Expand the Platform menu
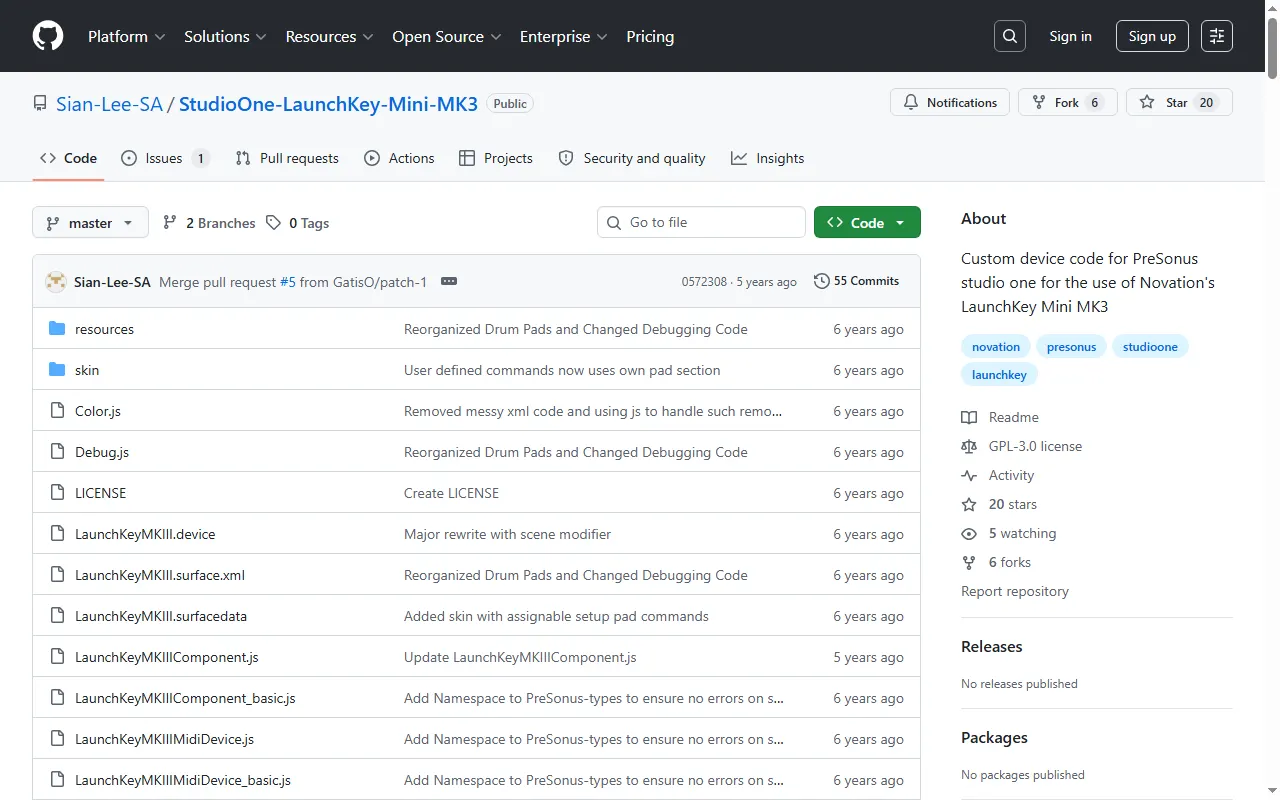The height and width of the screenshot is (800, 1280). click(x=126, y=36)
